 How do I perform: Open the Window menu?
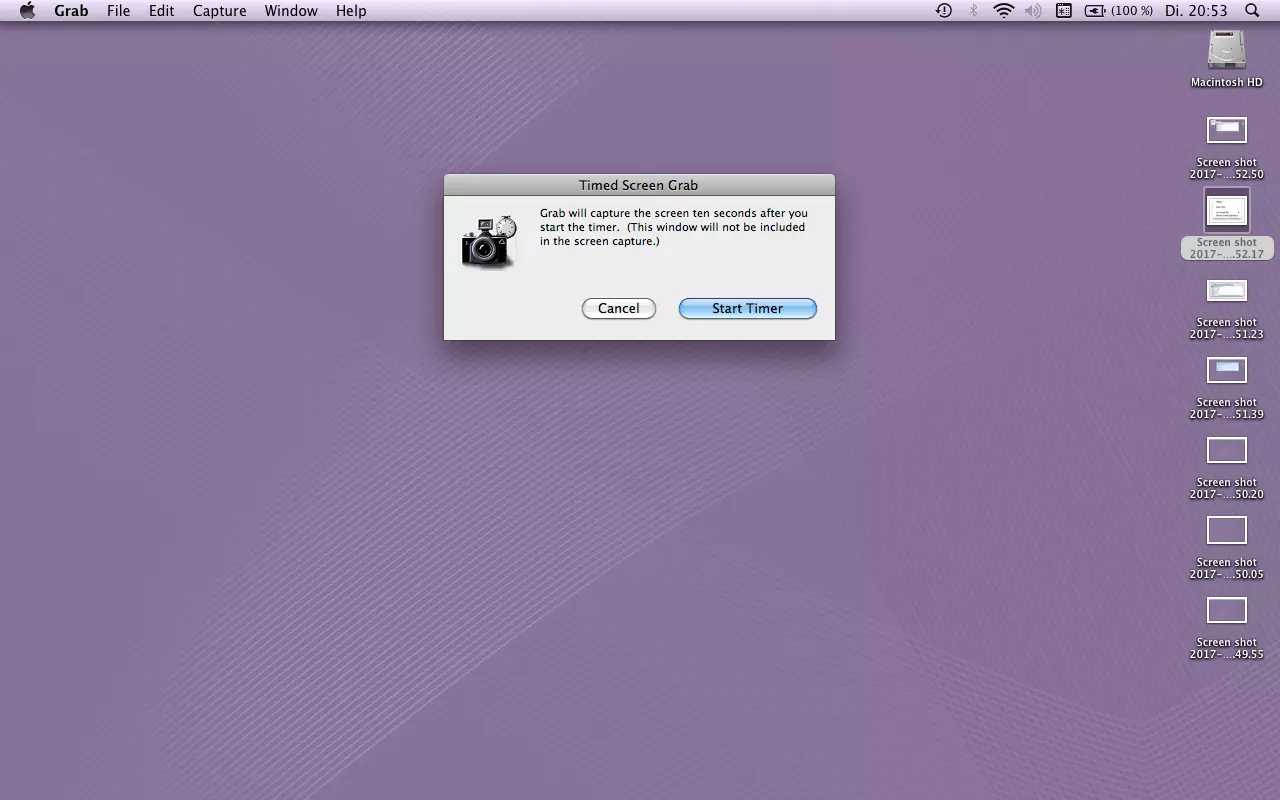291,11
